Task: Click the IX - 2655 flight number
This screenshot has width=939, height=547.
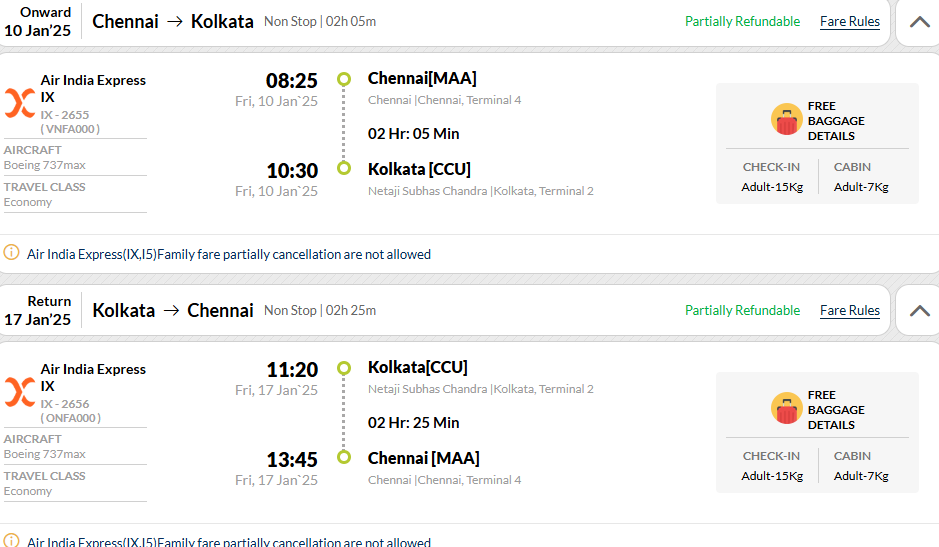Action: pos(65,114)
